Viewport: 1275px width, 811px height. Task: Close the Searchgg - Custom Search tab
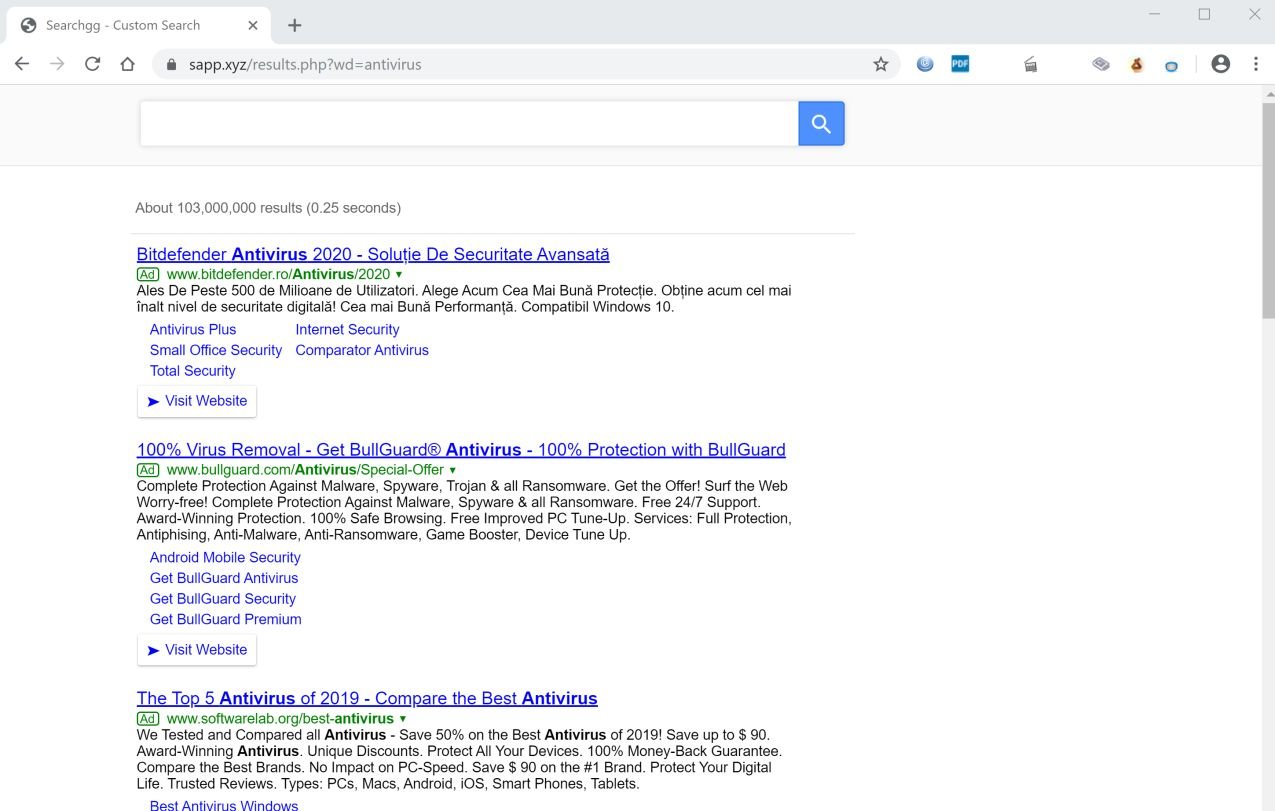click(x=253, y=25)
